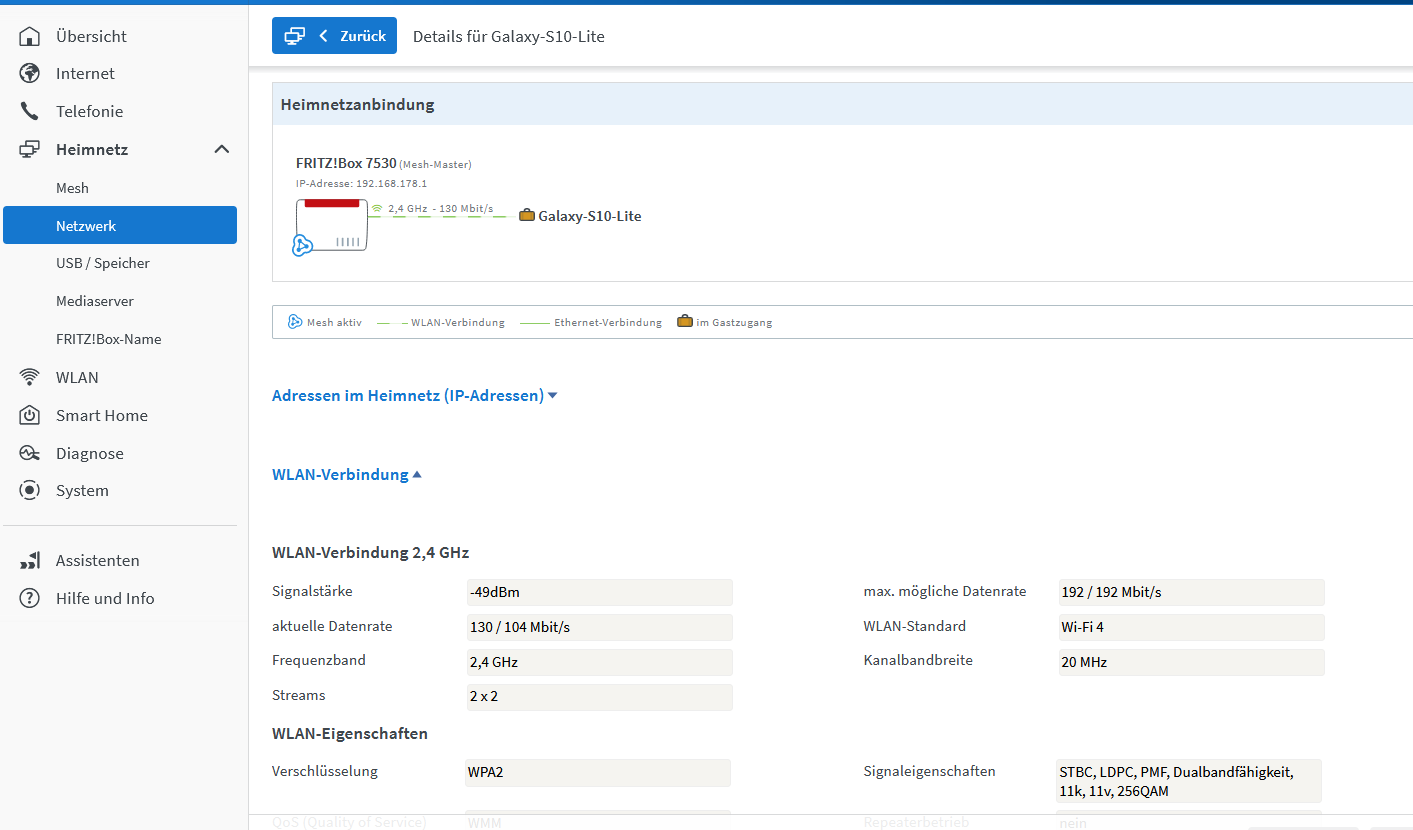1413x830 pixels.
Task: Click the Ethernet-Verbindung legend entry
Action: (590, 323)
